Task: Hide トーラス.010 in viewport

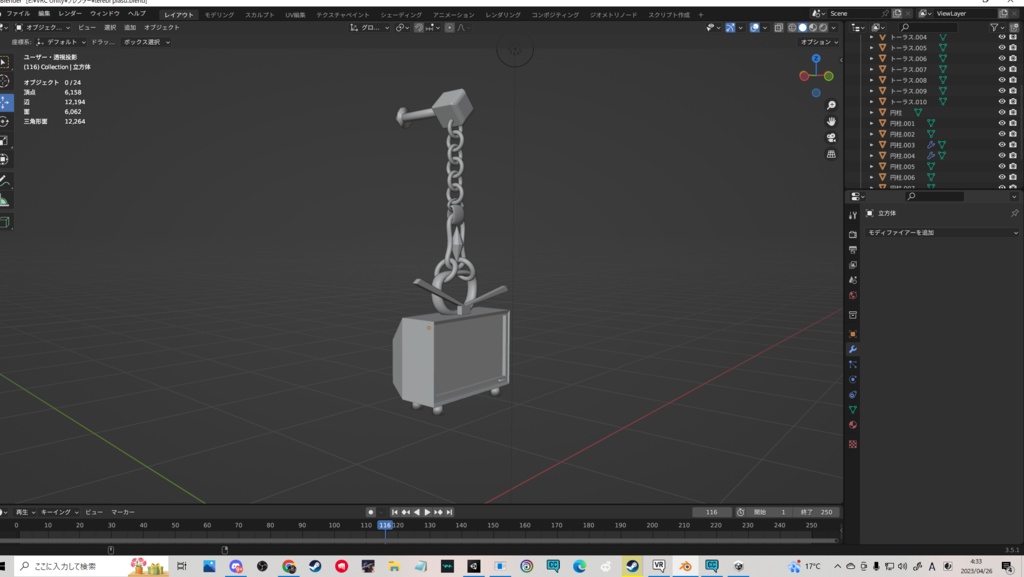Action: (x=1002, y=102)
